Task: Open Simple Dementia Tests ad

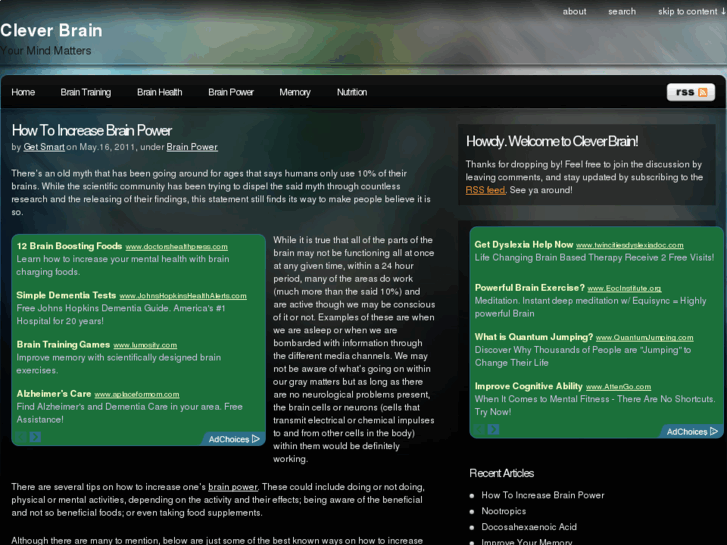Action: click(66, 295)
